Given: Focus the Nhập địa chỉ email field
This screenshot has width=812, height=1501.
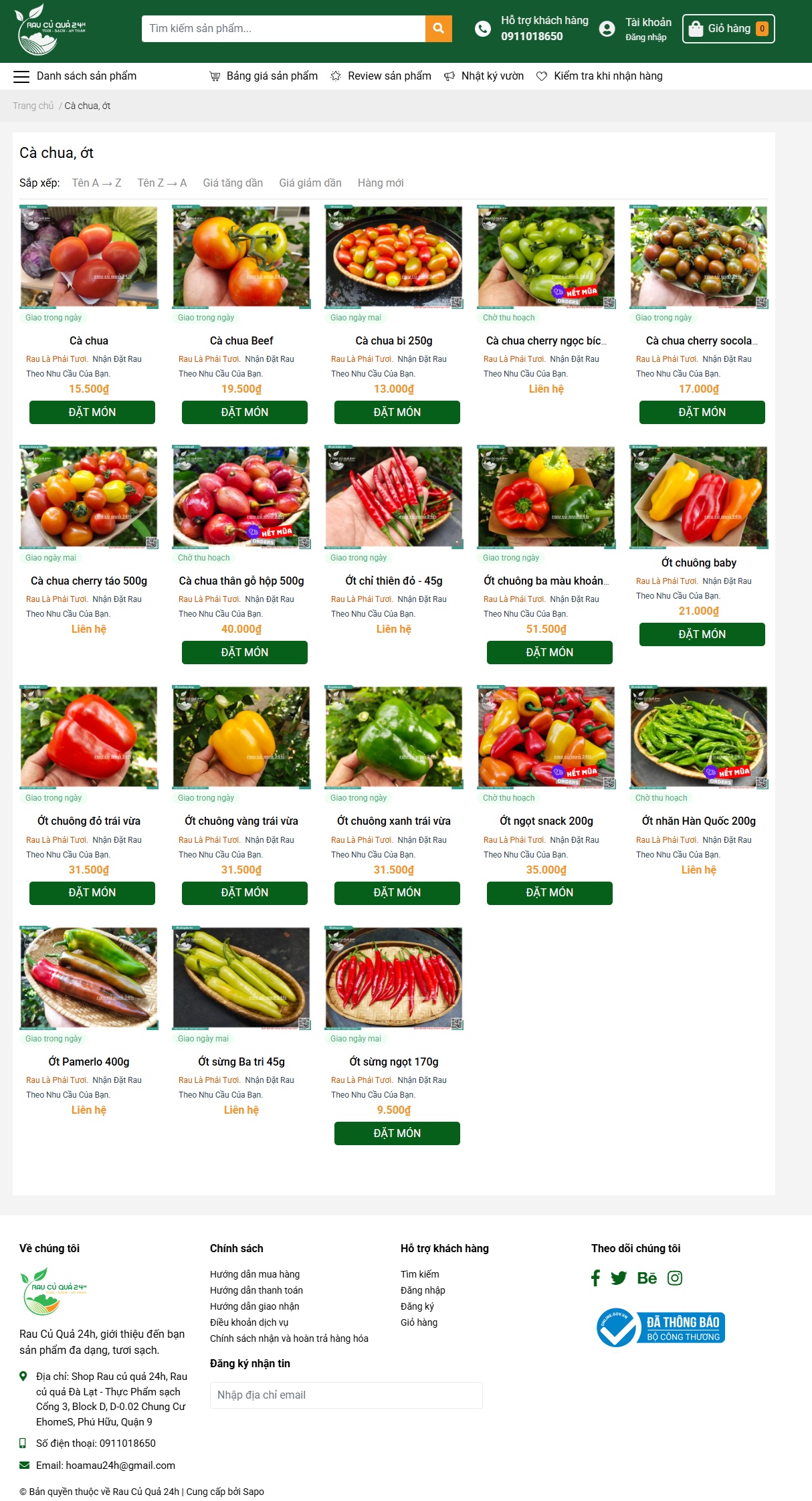Looking at the screenshot, I should [x=346, y=1395].
